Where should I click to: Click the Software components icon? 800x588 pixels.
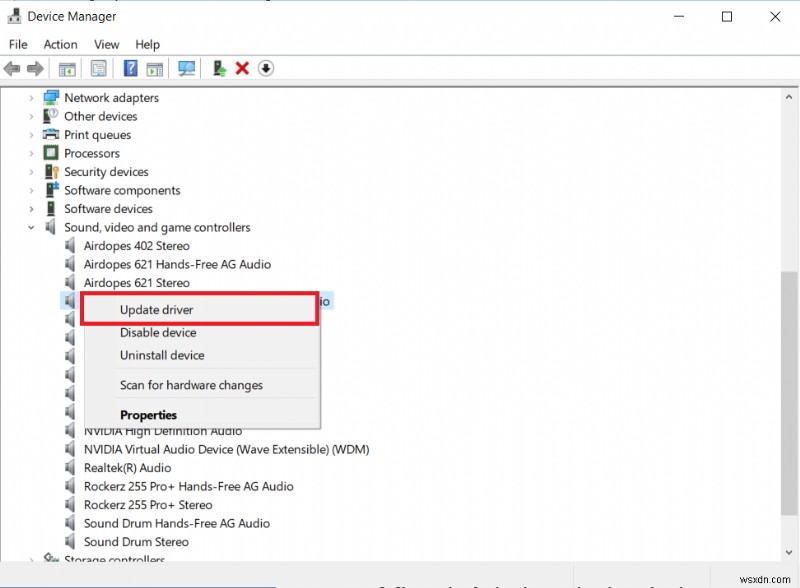click(x=52, y=190)
